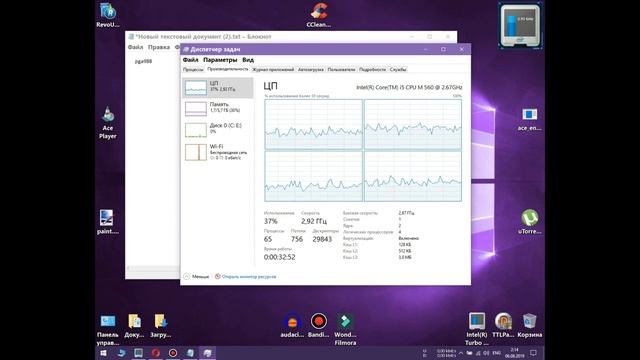Open the Intel(R) Turbo Boost desktop shortcut
The height and width of the screenshot is (360, 640).
tap(476, 330)
